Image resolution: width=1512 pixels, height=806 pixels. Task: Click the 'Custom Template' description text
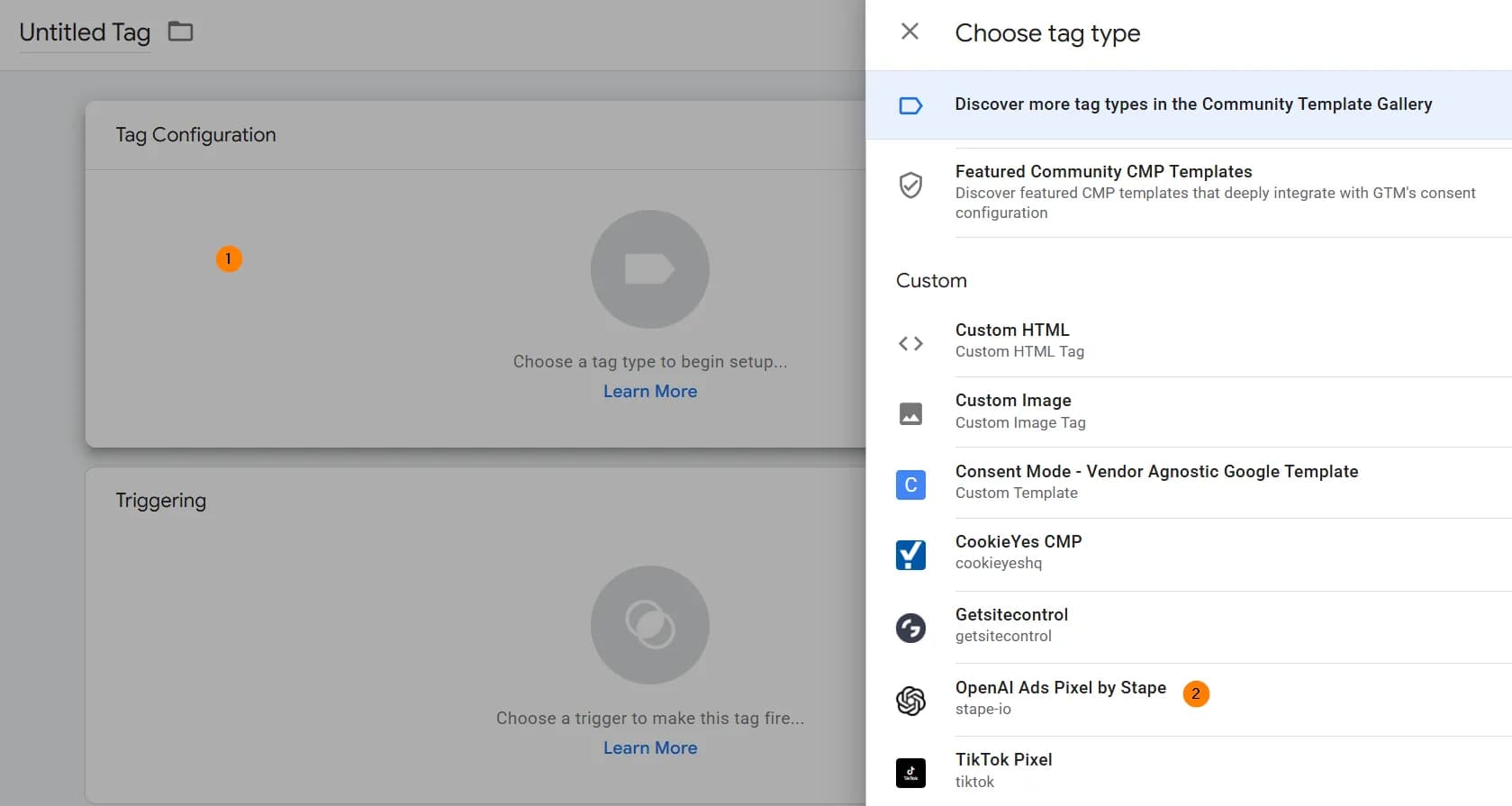point(1017,493)
